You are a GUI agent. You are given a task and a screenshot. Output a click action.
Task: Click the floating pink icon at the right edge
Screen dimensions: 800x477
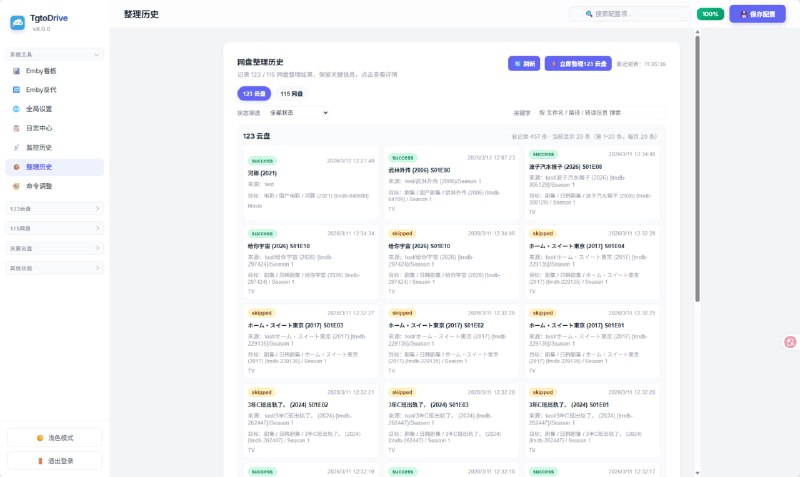point(790,342)
